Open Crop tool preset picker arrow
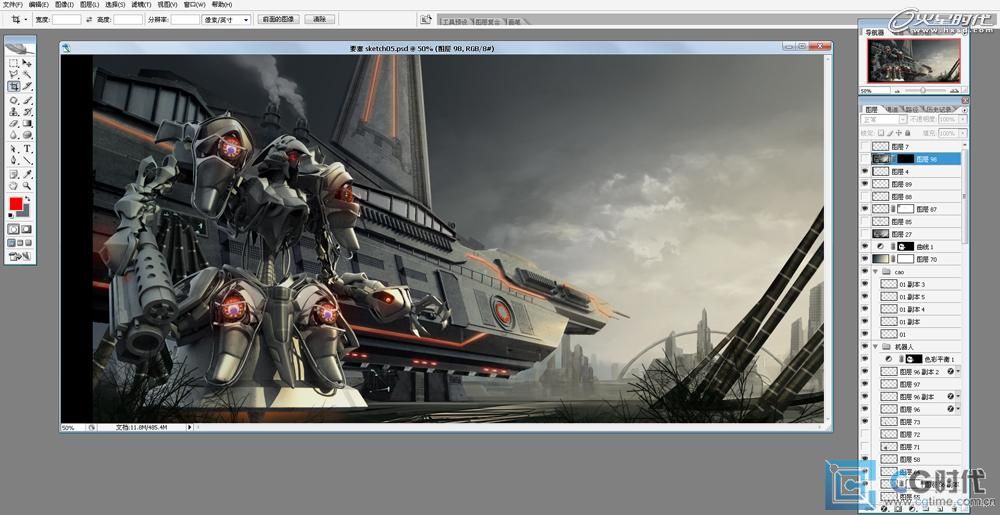1000x515 pixels. pyautogui.click(x=25, y=20)
